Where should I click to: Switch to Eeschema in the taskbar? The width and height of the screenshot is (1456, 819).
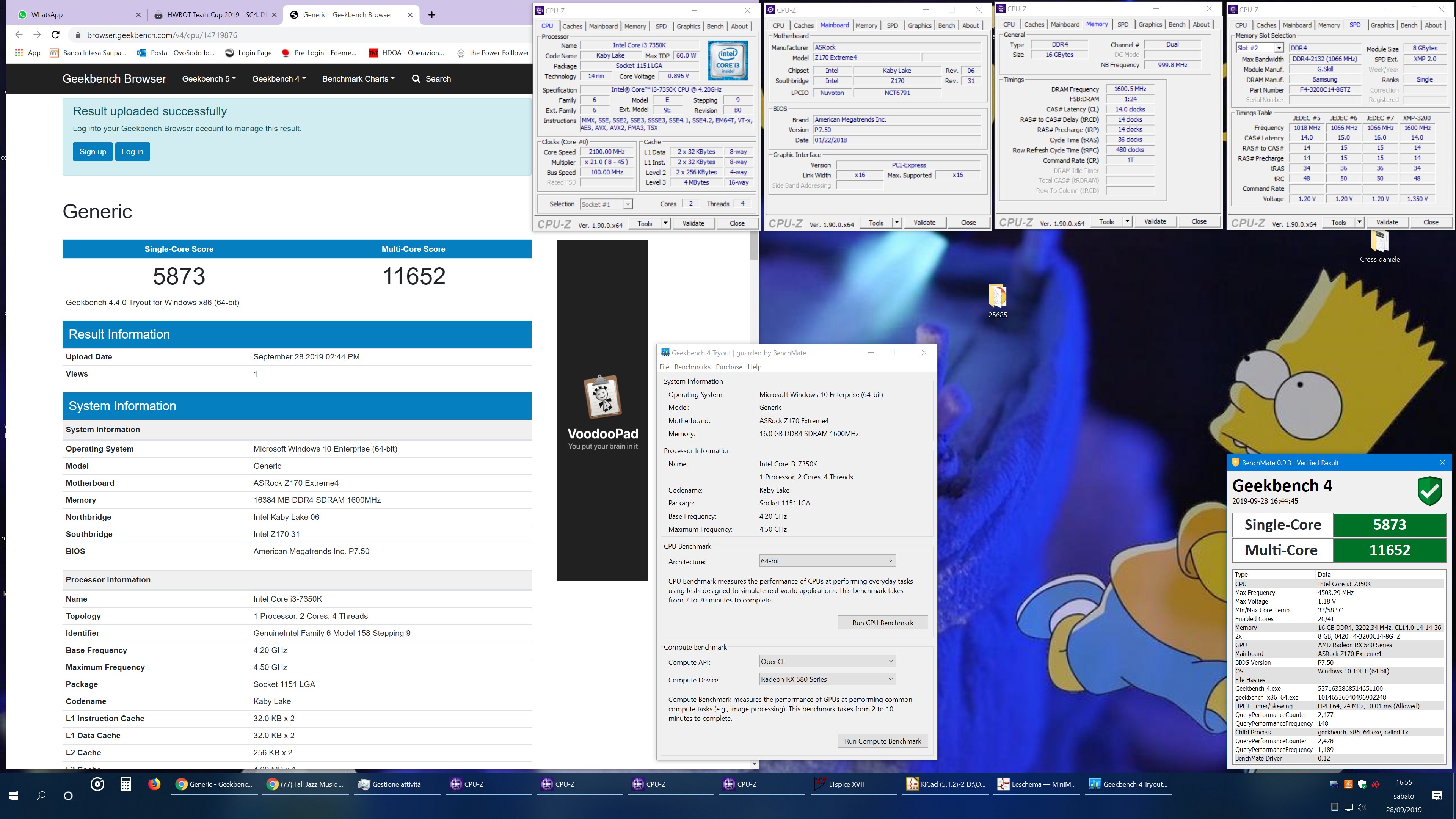pyautogui.click(x=1037, y=784)
